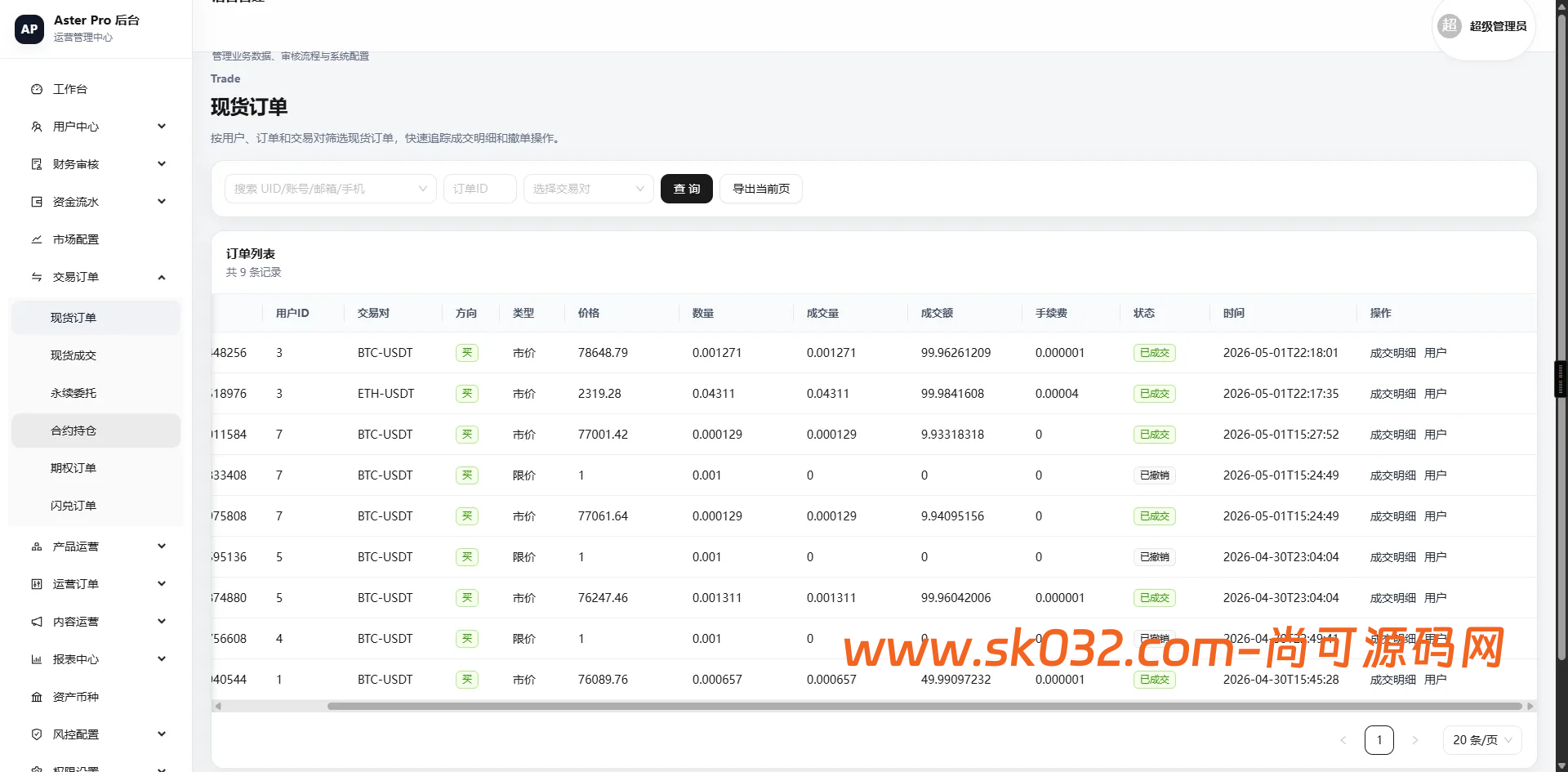Click page 1 pagination button
Screen dimensions: 1568x772
click(1379, 740)
